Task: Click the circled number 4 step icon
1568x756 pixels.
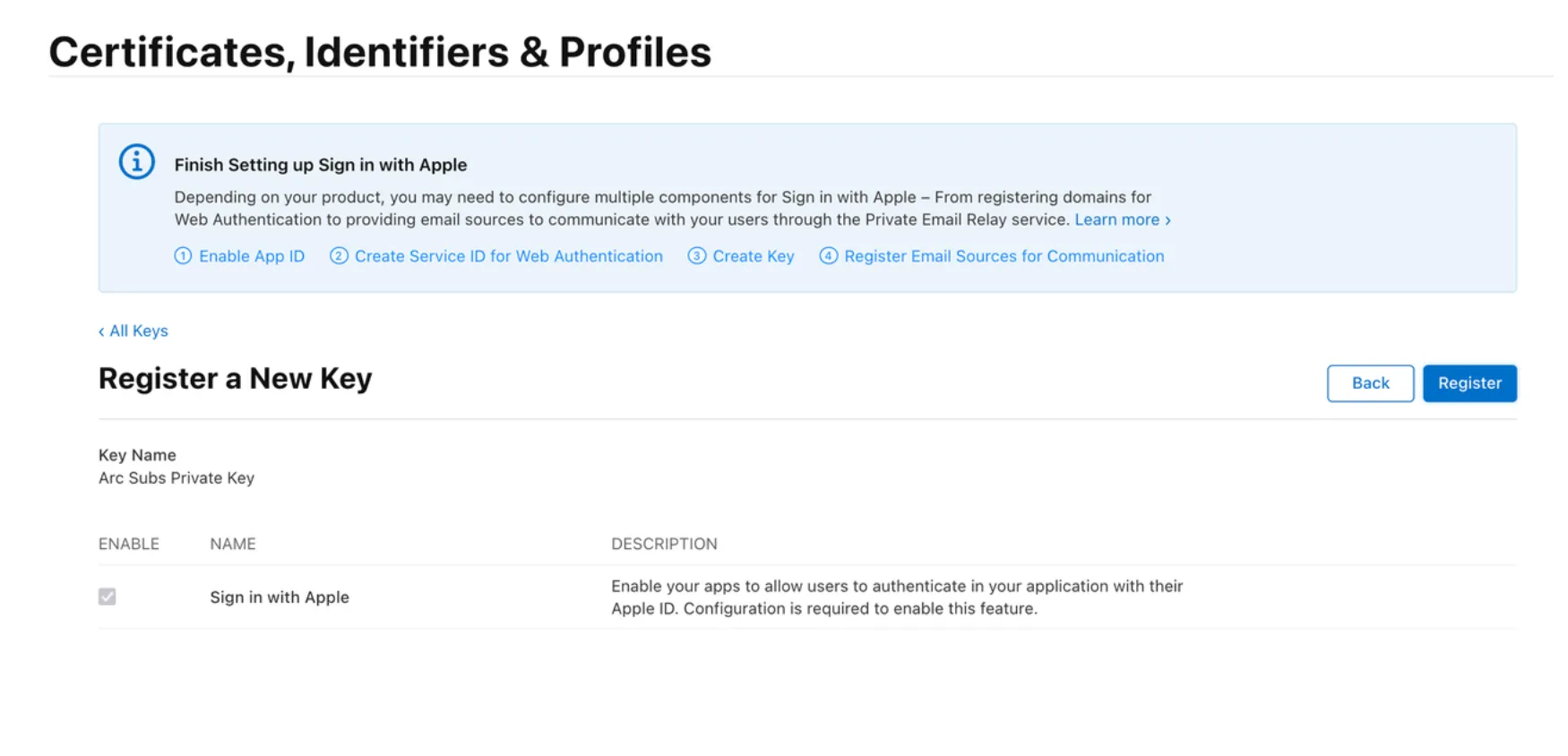Action: pos(829,256)
